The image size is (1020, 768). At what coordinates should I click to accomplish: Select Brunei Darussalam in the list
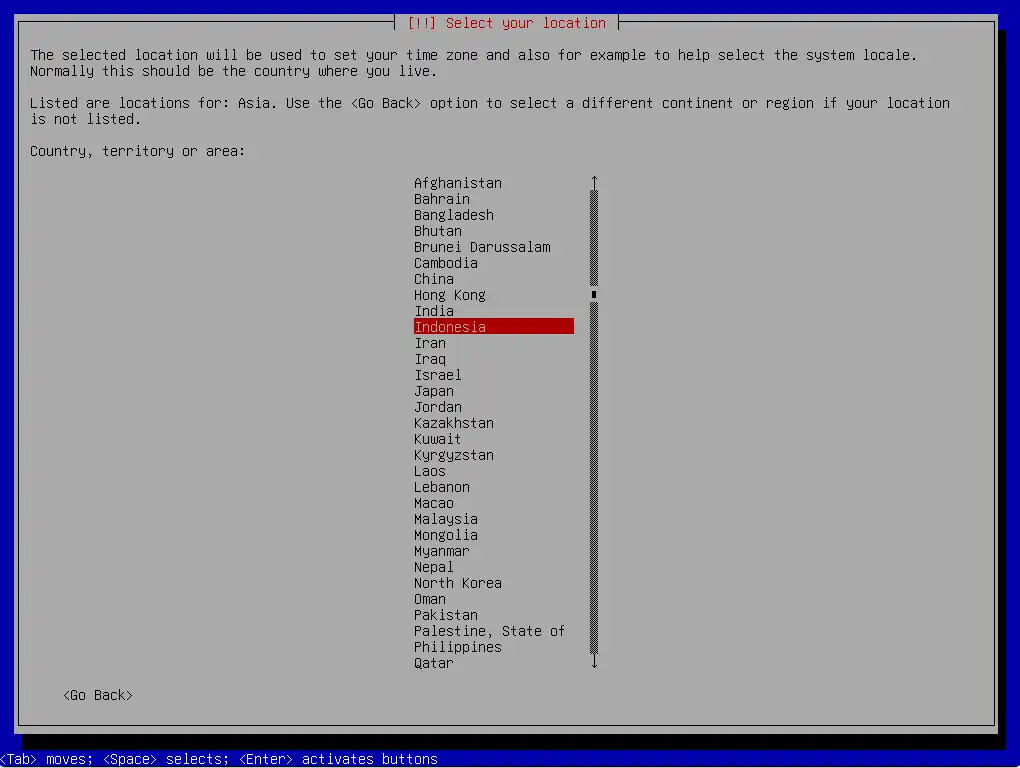pos(482,247)
